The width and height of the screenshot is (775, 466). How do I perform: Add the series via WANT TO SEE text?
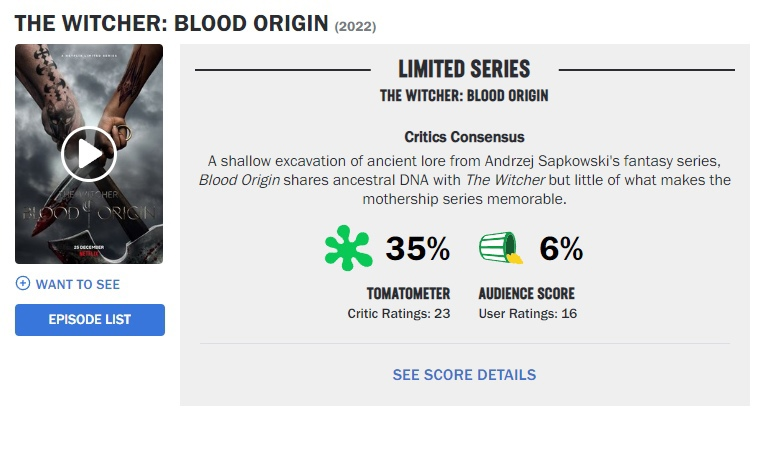(x=78, y=284)
